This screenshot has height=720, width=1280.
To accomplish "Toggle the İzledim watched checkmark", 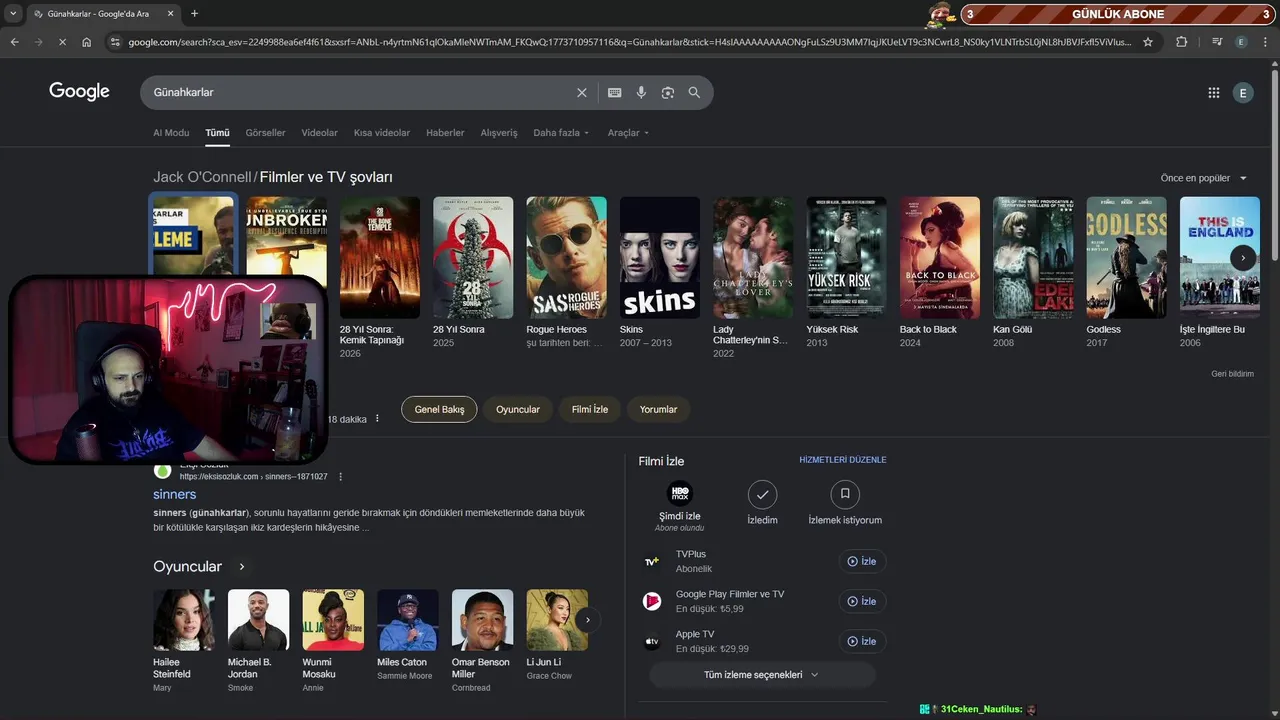I will [762, 494].
